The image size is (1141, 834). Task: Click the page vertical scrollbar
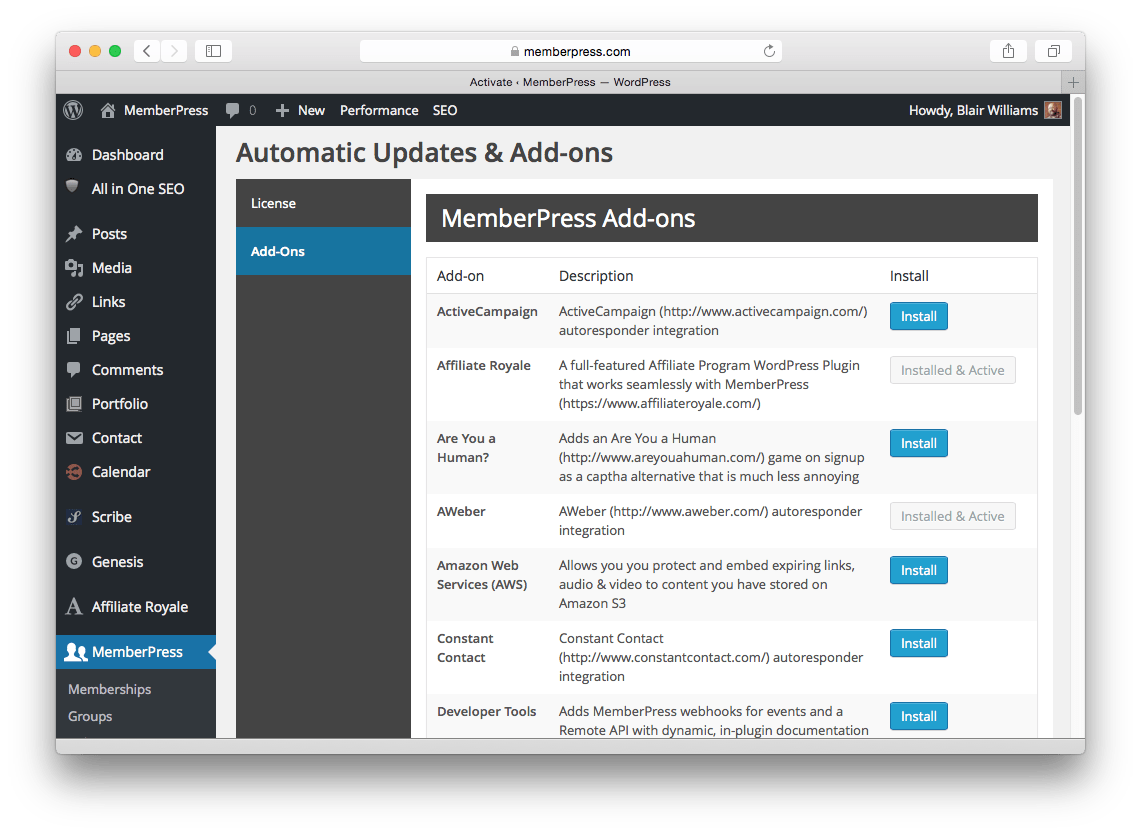(1078, 256)
